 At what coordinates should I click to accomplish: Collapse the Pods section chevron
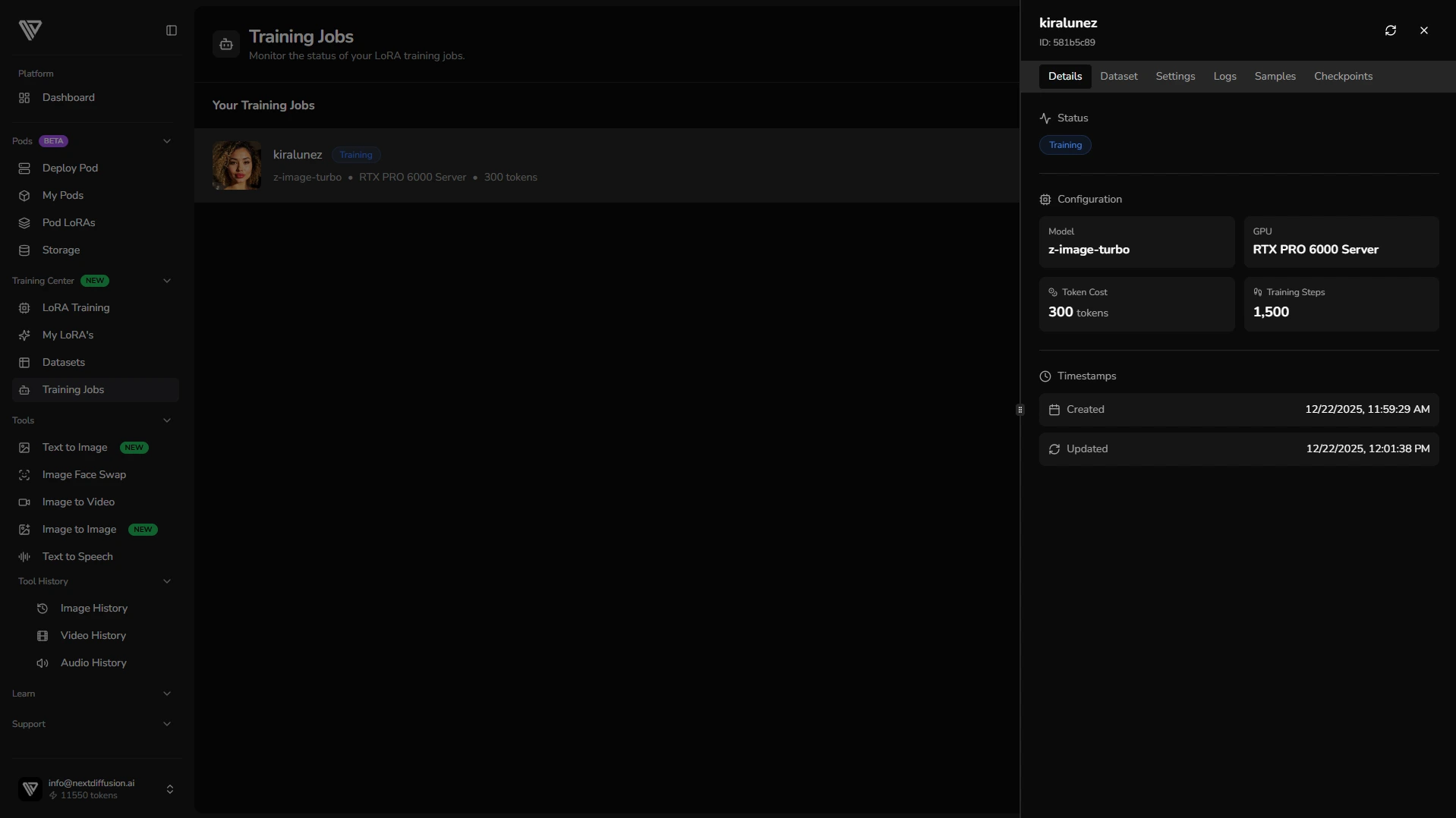tap(167, 141)
